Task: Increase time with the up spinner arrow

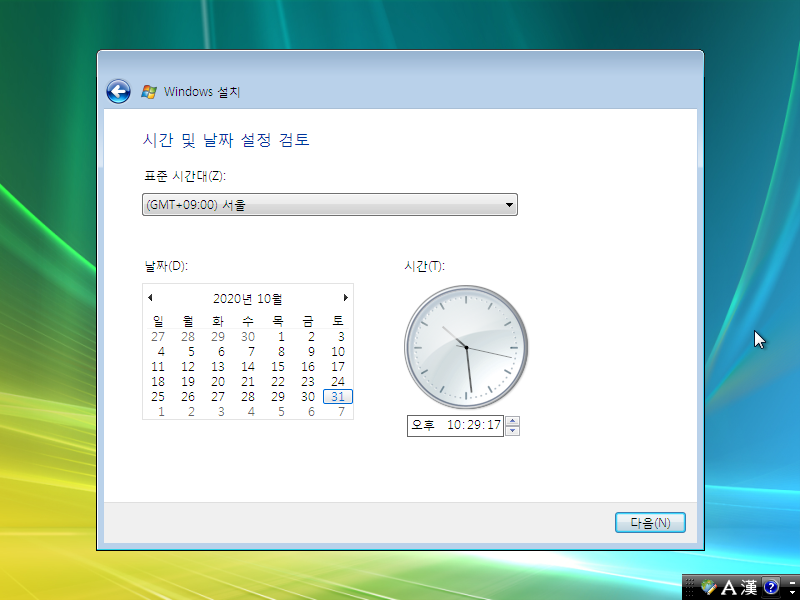Action: pos(513,421)
